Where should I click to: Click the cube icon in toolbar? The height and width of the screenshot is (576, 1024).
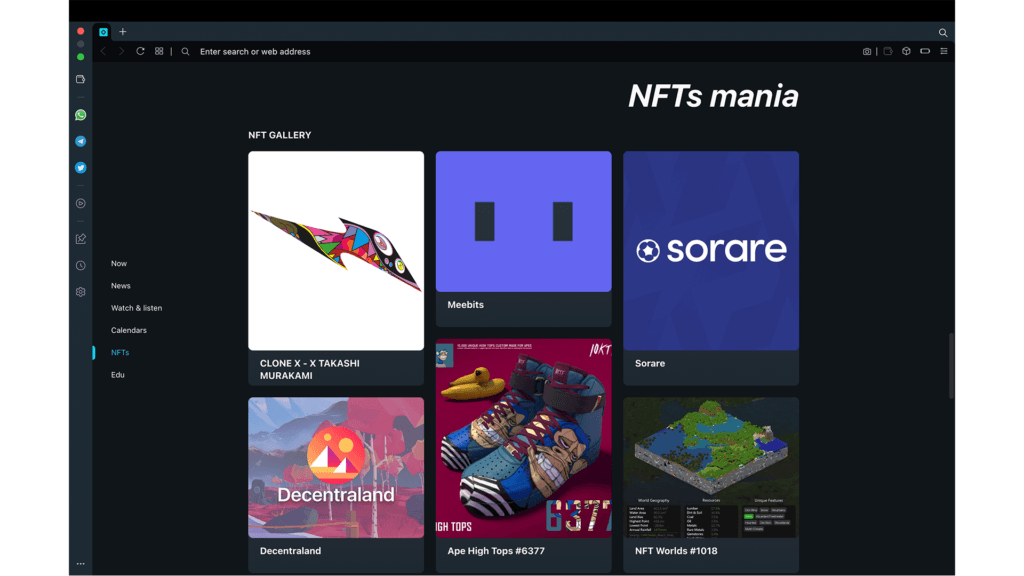tap(906, 52)
